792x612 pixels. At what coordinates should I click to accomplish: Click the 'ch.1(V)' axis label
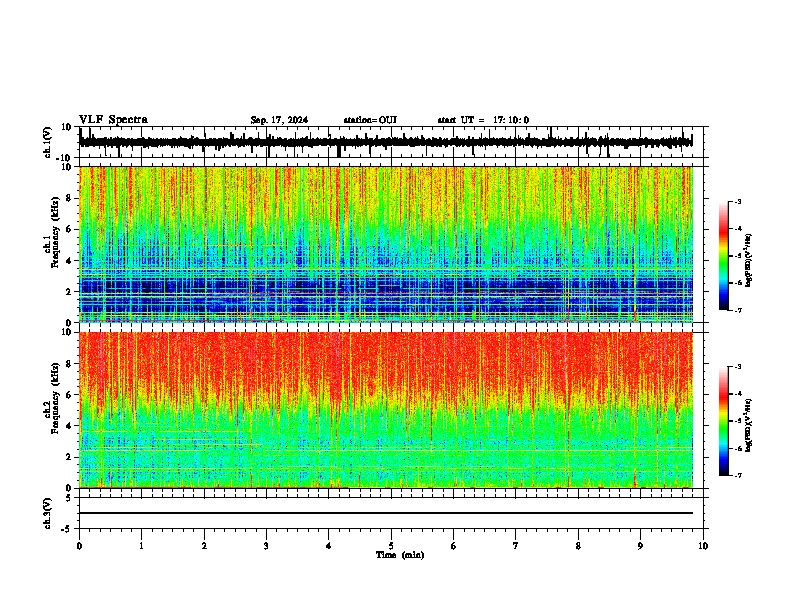point(48,142)
